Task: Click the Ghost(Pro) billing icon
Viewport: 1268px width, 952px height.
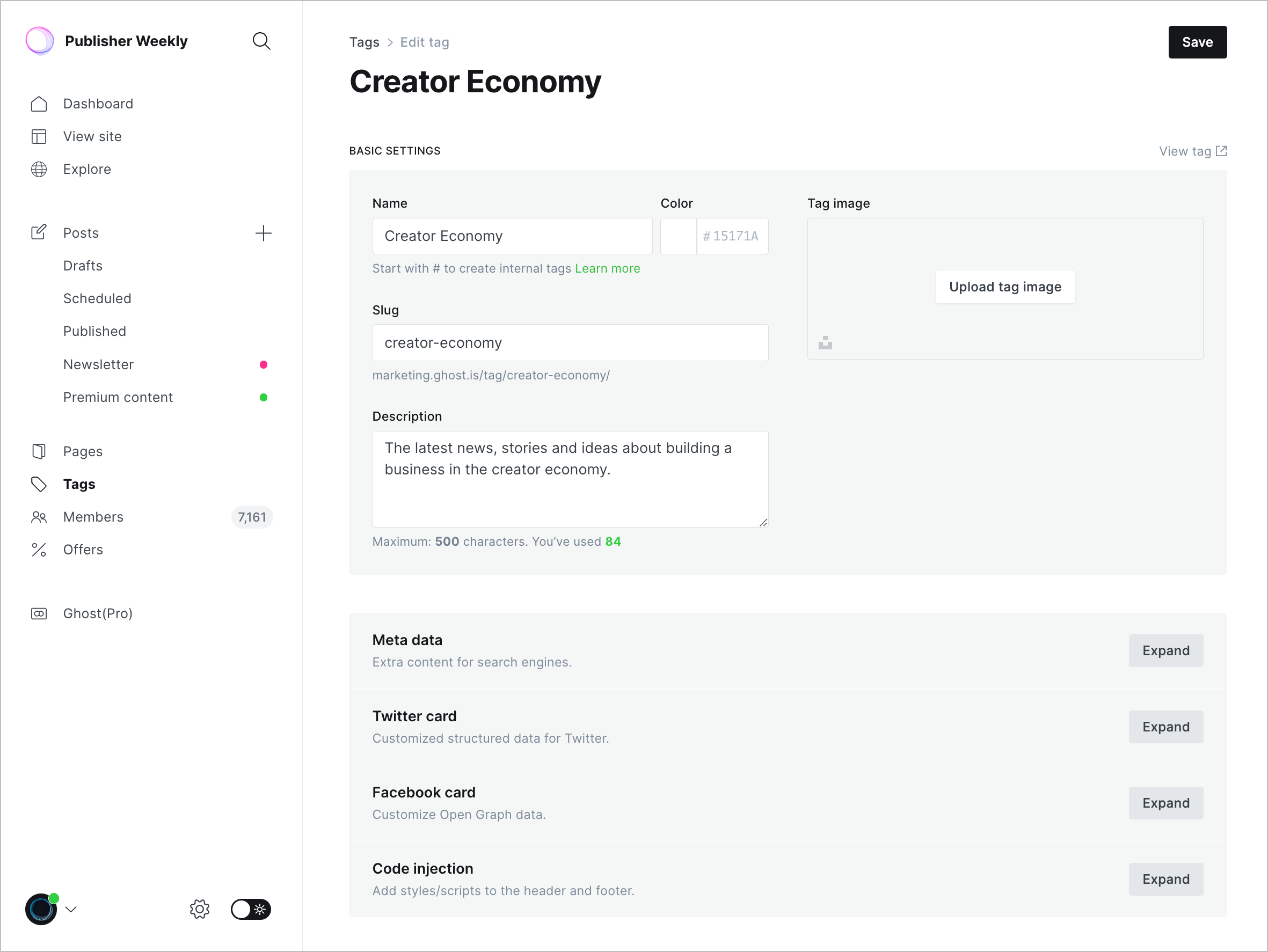Action: pos(39,613)
